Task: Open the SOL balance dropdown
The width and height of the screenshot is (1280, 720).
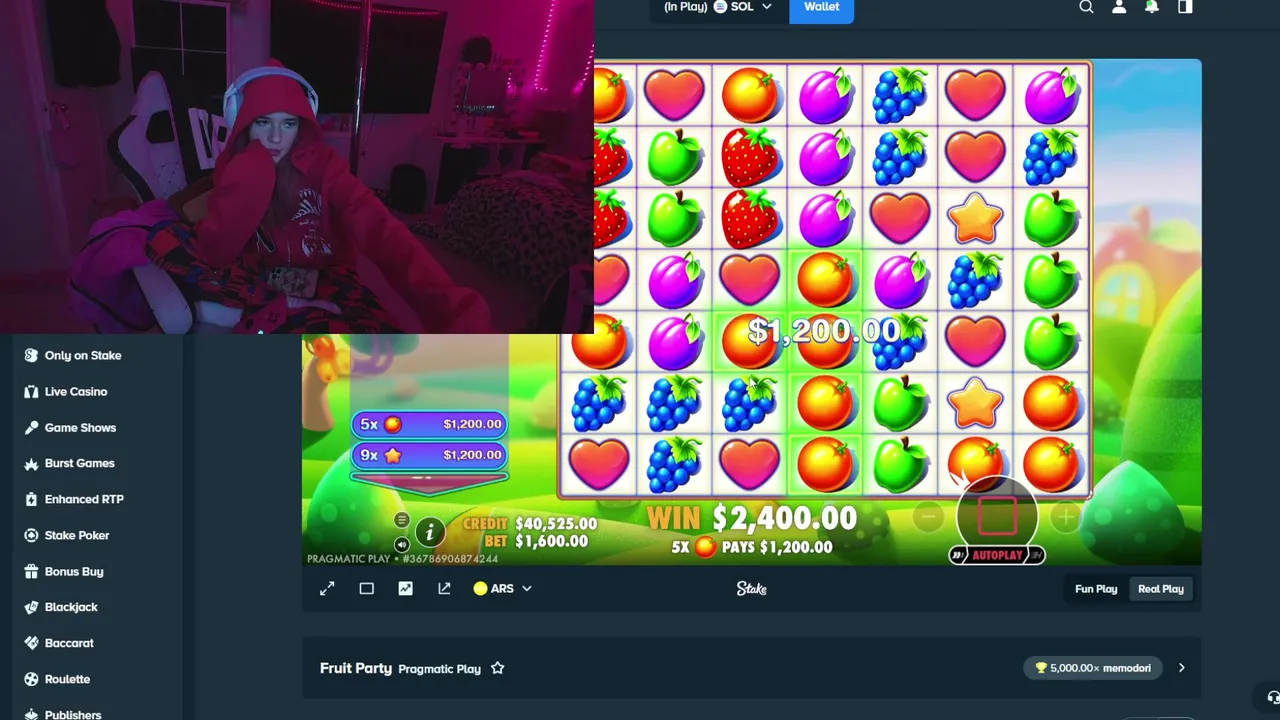Action: (x=718, y=7)
